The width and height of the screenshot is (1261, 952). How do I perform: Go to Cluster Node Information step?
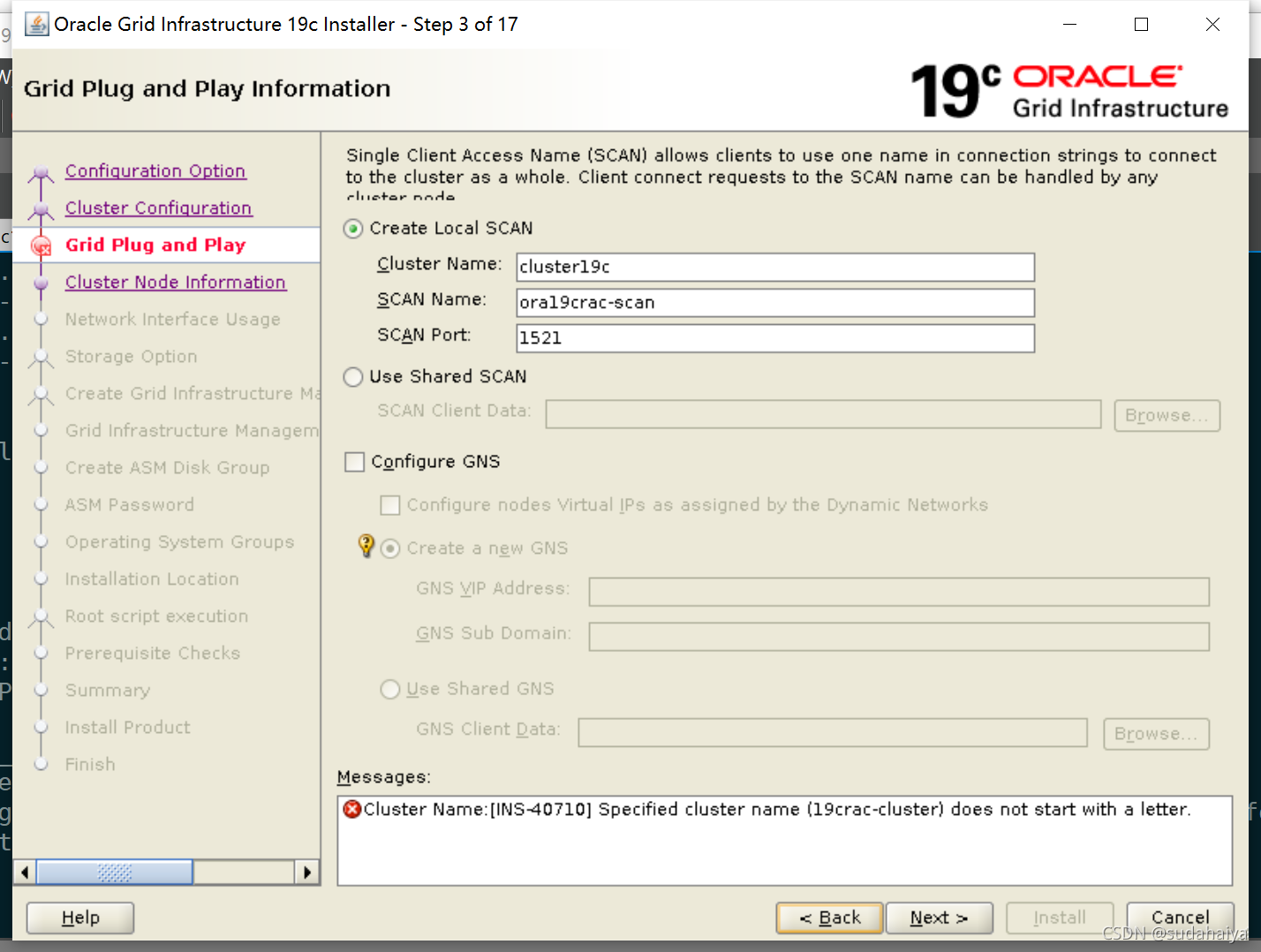pos(176,283)
